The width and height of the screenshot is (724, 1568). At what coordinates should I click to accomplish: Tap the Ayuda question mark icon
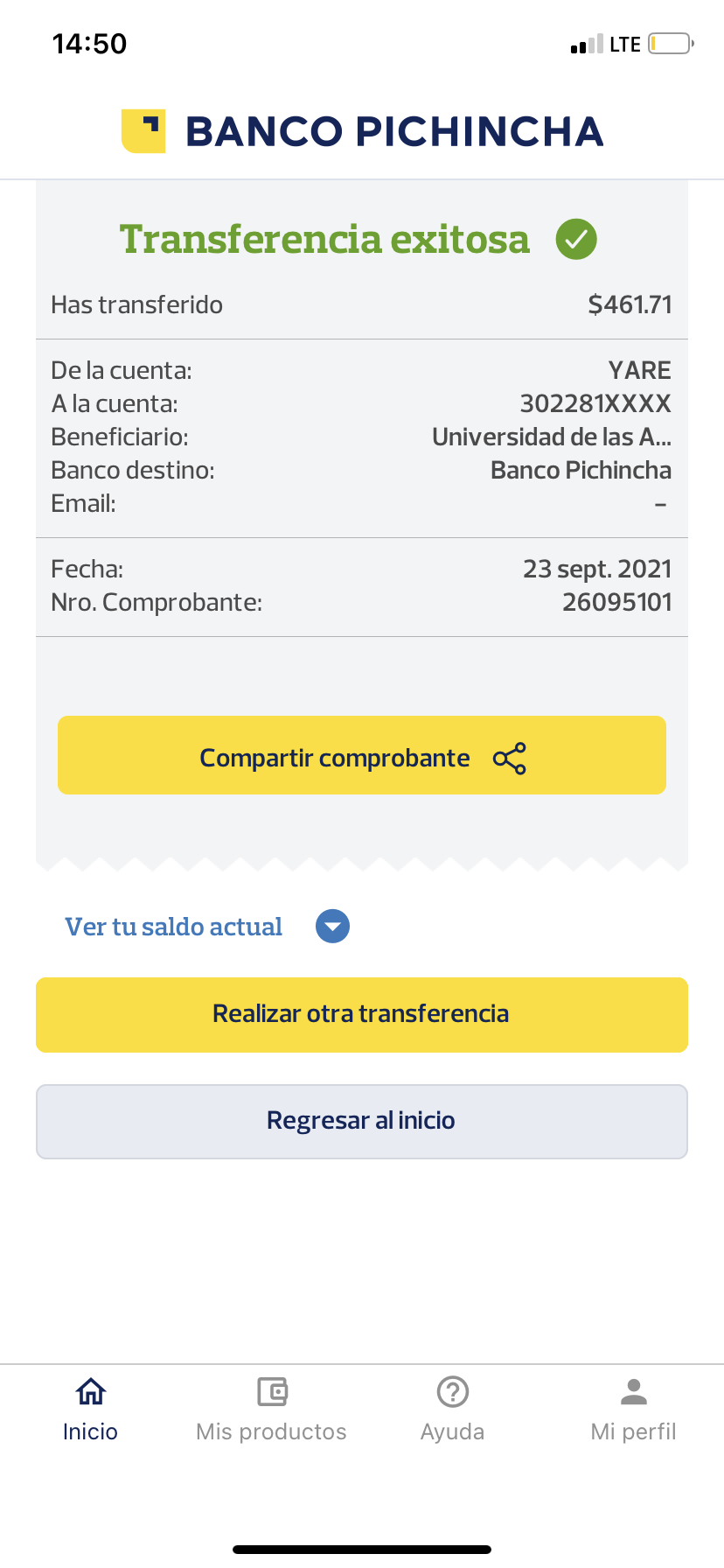(x=453, y=1391)
